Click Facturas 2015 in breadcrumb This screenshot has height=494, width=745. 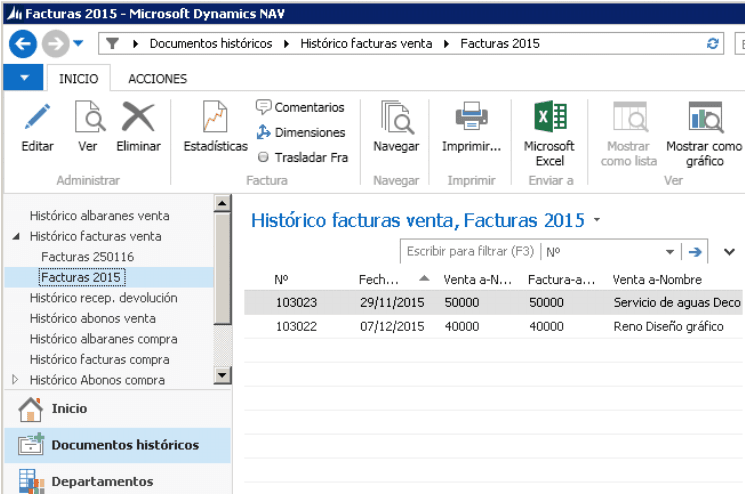coord(500,44)
